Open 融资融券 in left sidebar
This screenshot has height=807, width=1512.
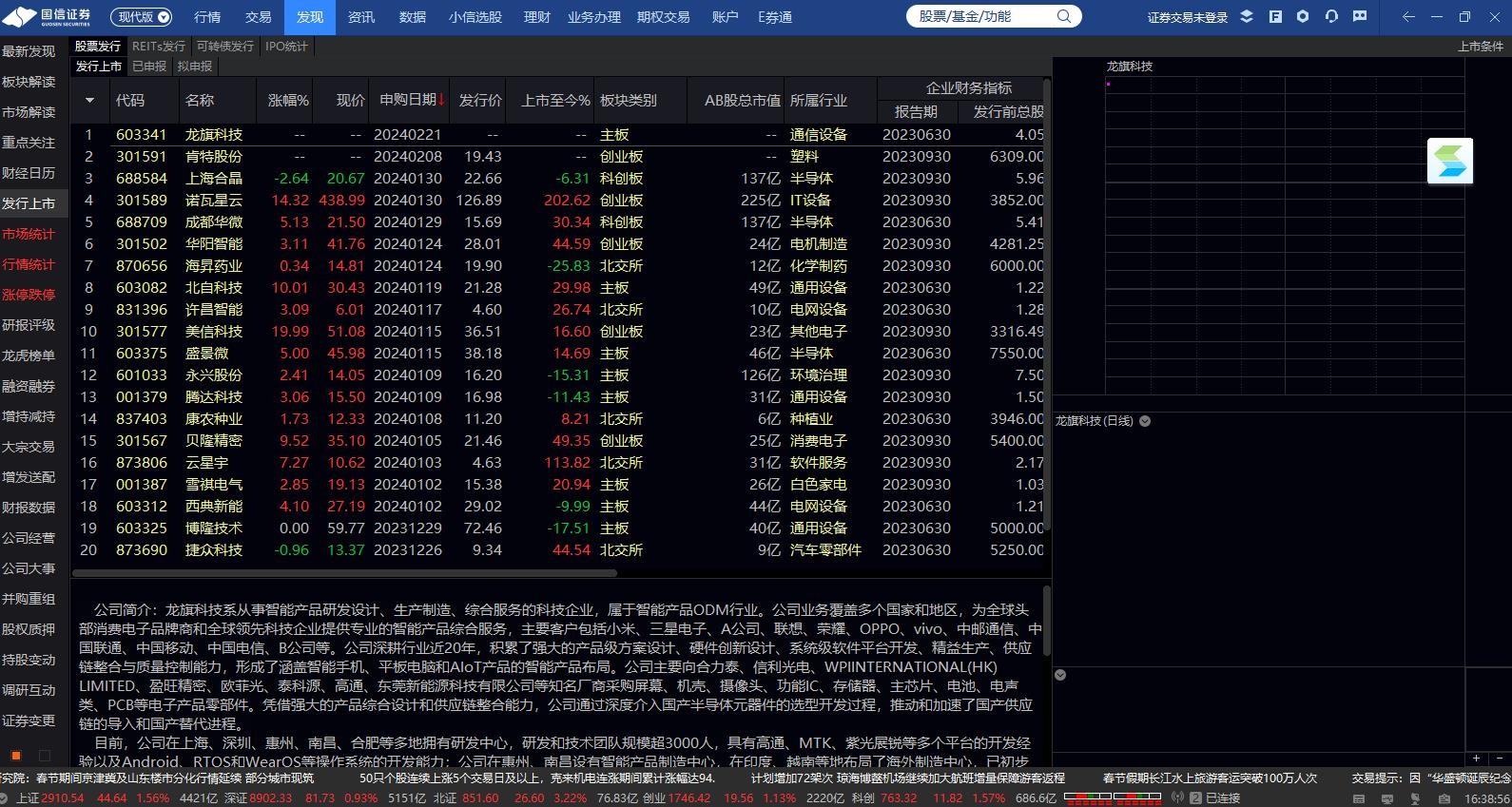click(29, 386)
